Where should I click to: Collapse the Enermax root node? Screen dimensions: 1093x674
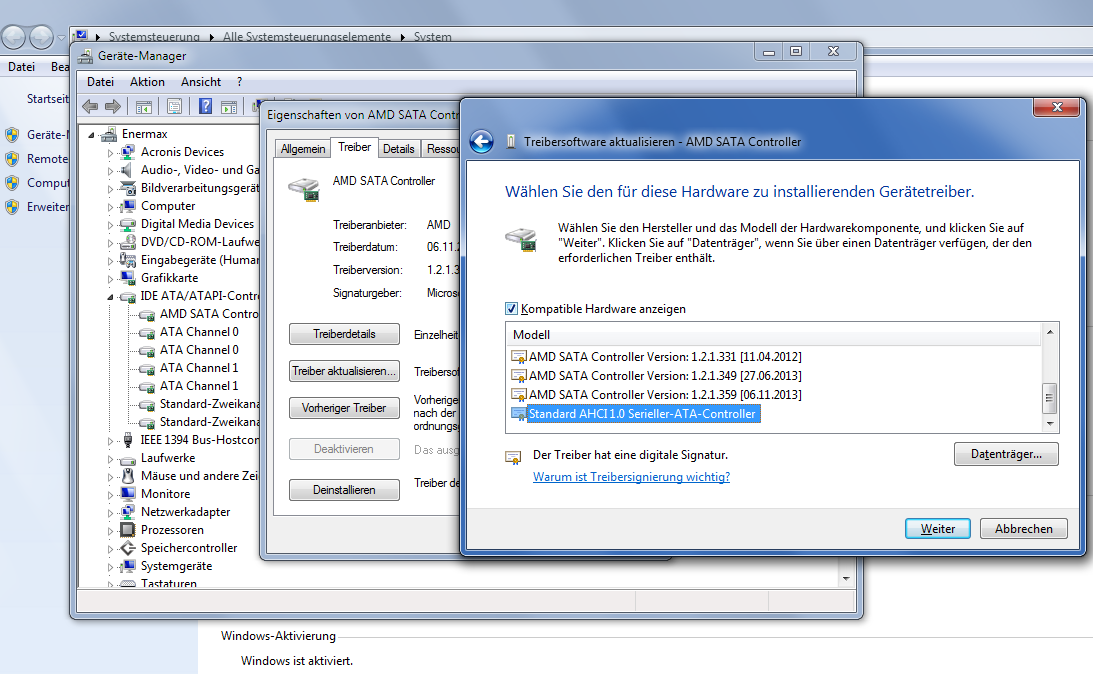[x=91, y=135]
